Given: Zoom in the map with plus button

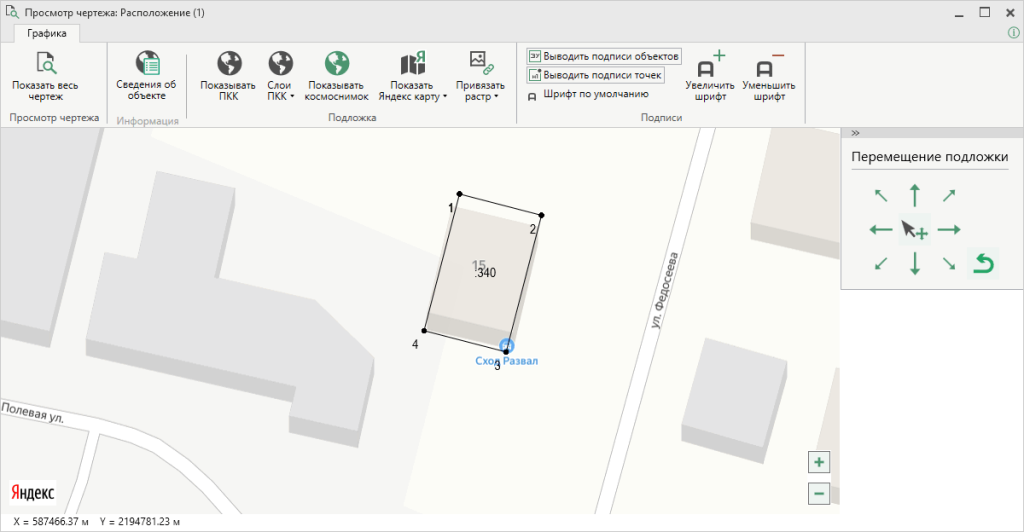Looking at the screenshot, I should tap(819, 462).
